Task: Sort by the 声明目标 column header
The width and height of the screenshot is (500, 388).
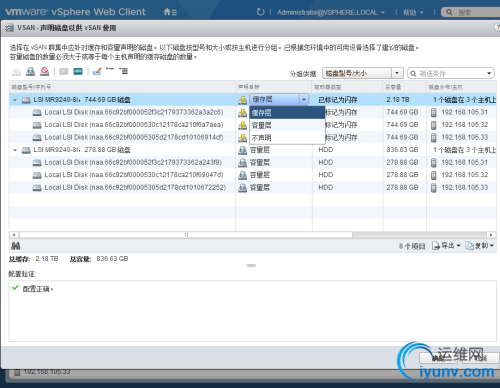Action: pyautogui.click(x=274, y=87)
